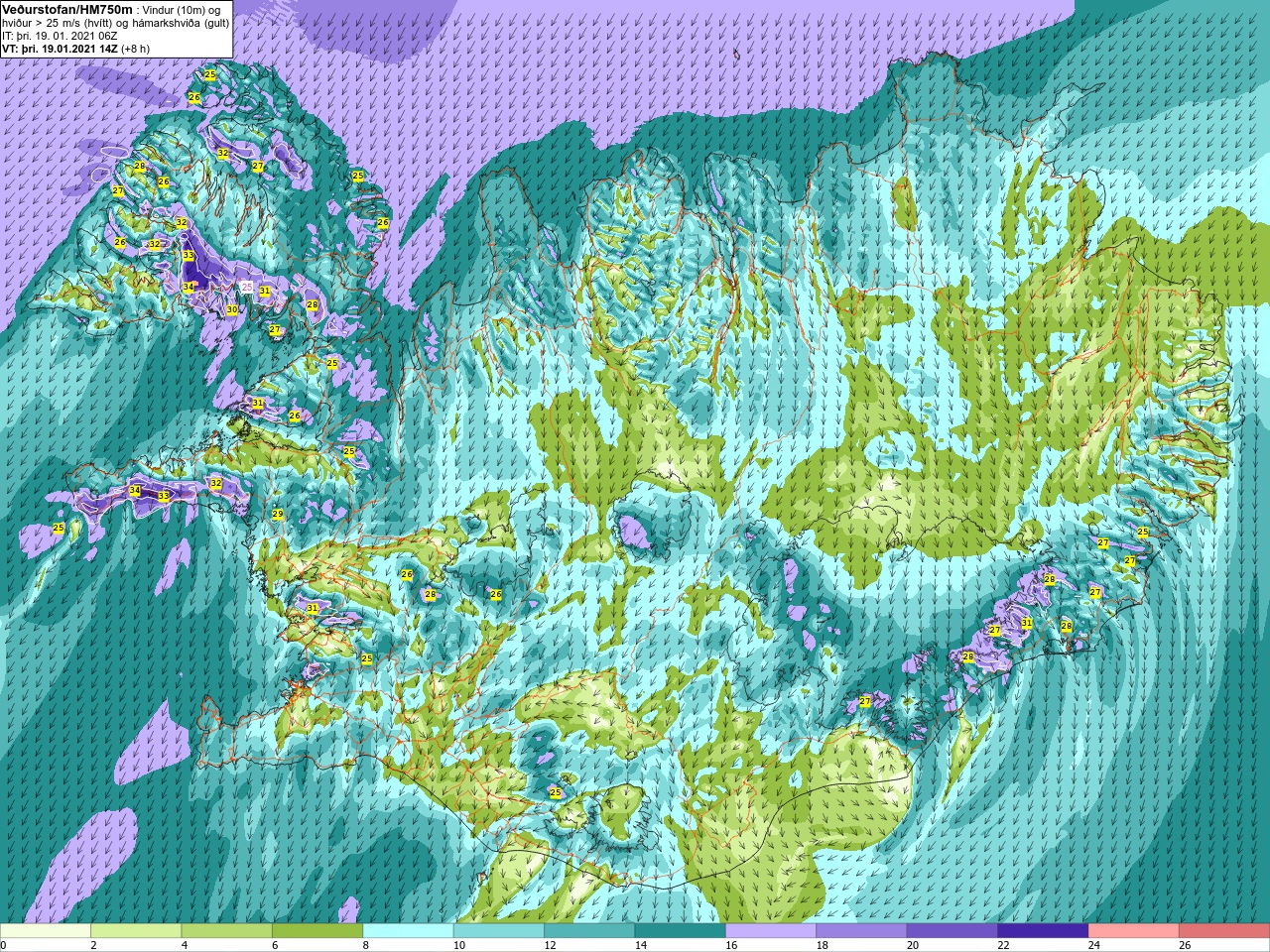Click the legend scale value 2

pyautogui.click(x=93, y=945)
